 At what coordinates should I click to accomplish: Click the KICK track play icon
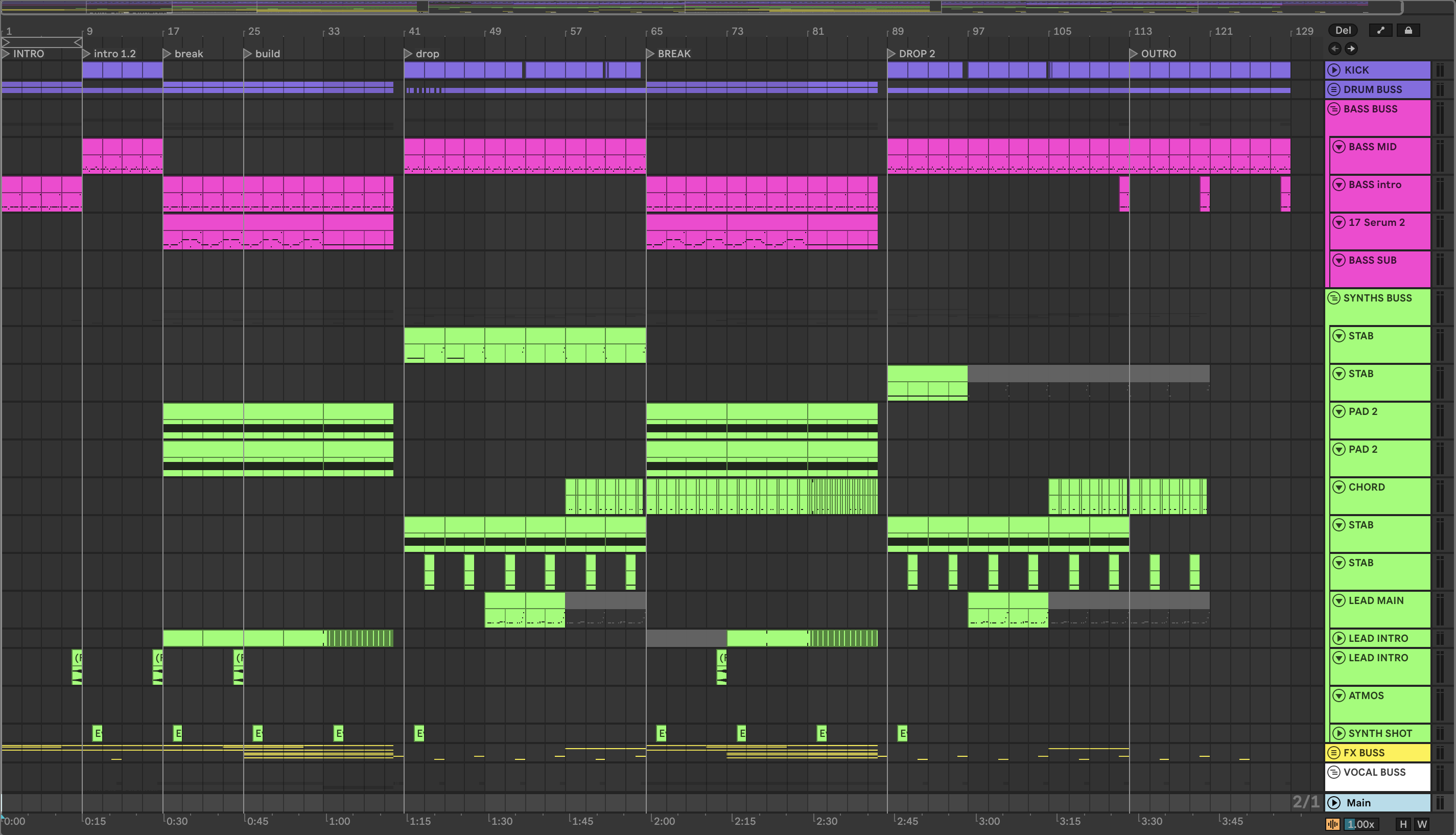1334,70
